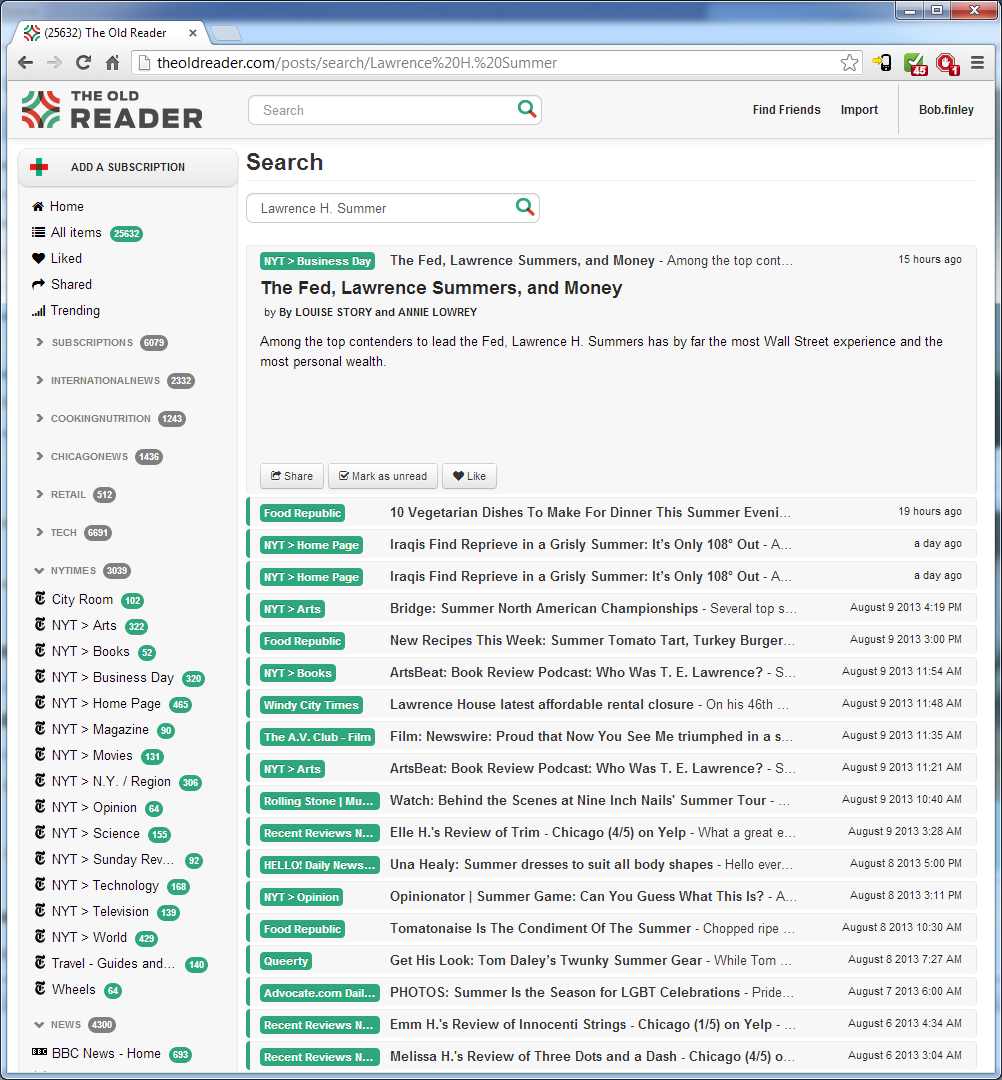This screenshot has height=1080, width=1002.
Task: Click the green checkmark extension with 45 badge
Action: [915, 63]
